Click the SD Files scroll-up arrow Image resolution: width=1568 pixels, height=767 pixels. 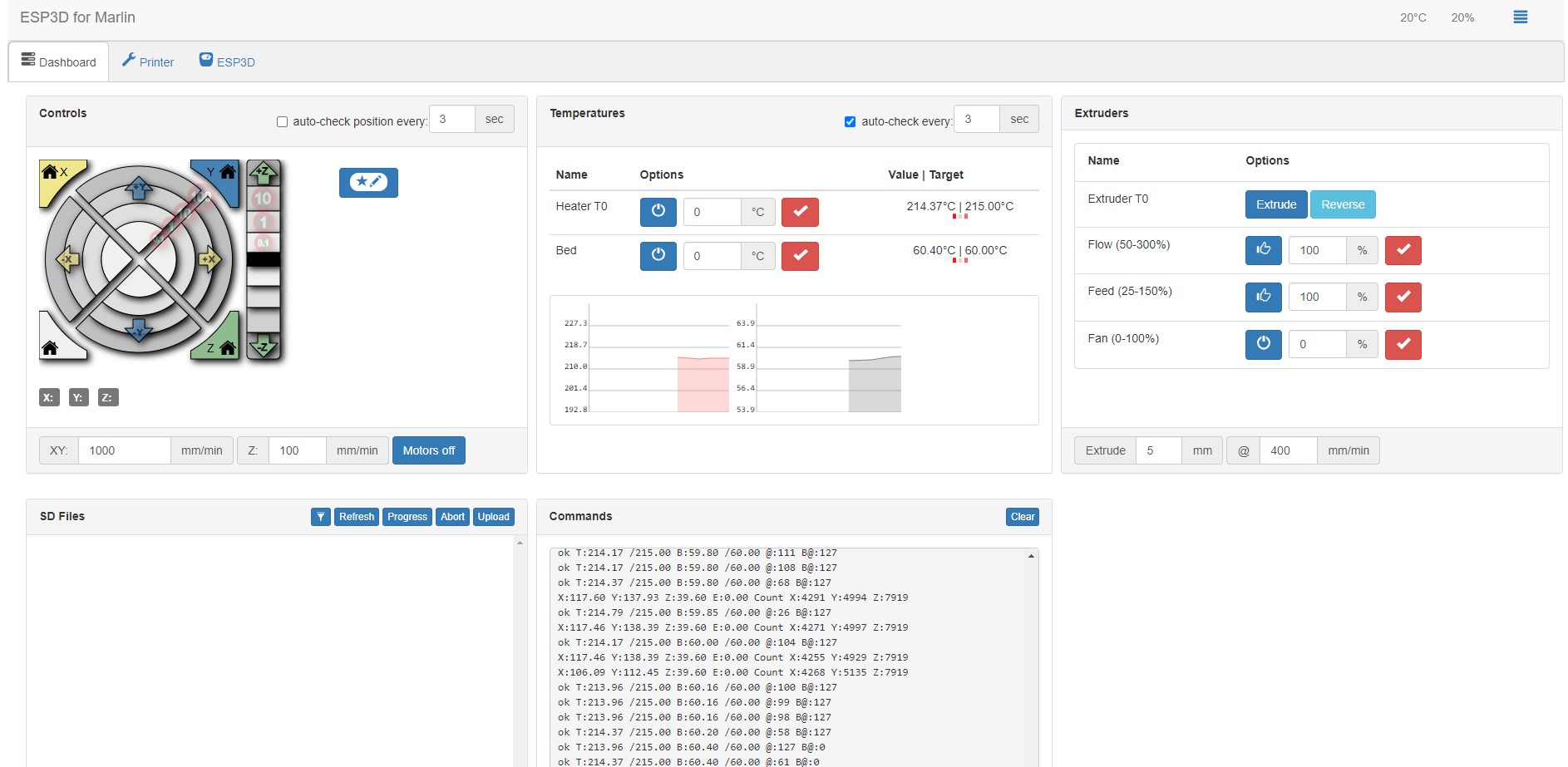tap(520, 543)
